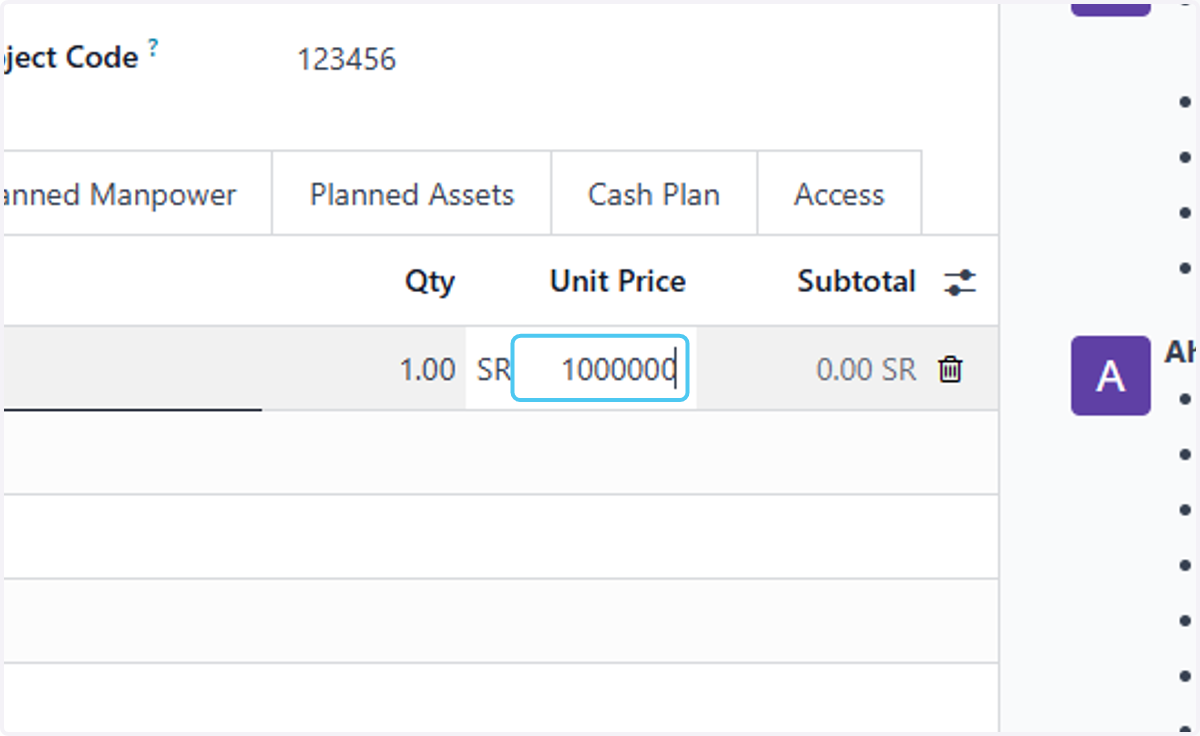Click the Unit Price column header
Image resolution: width=1200 pixels, height=736 pixels.
pyautogui.click(x=618, y=281)
